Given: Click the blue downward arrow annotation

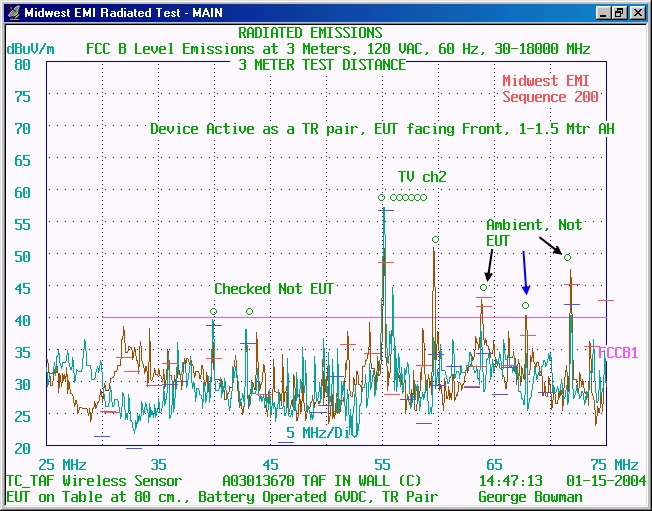Looking at the screenshot, I should [524, 272].
